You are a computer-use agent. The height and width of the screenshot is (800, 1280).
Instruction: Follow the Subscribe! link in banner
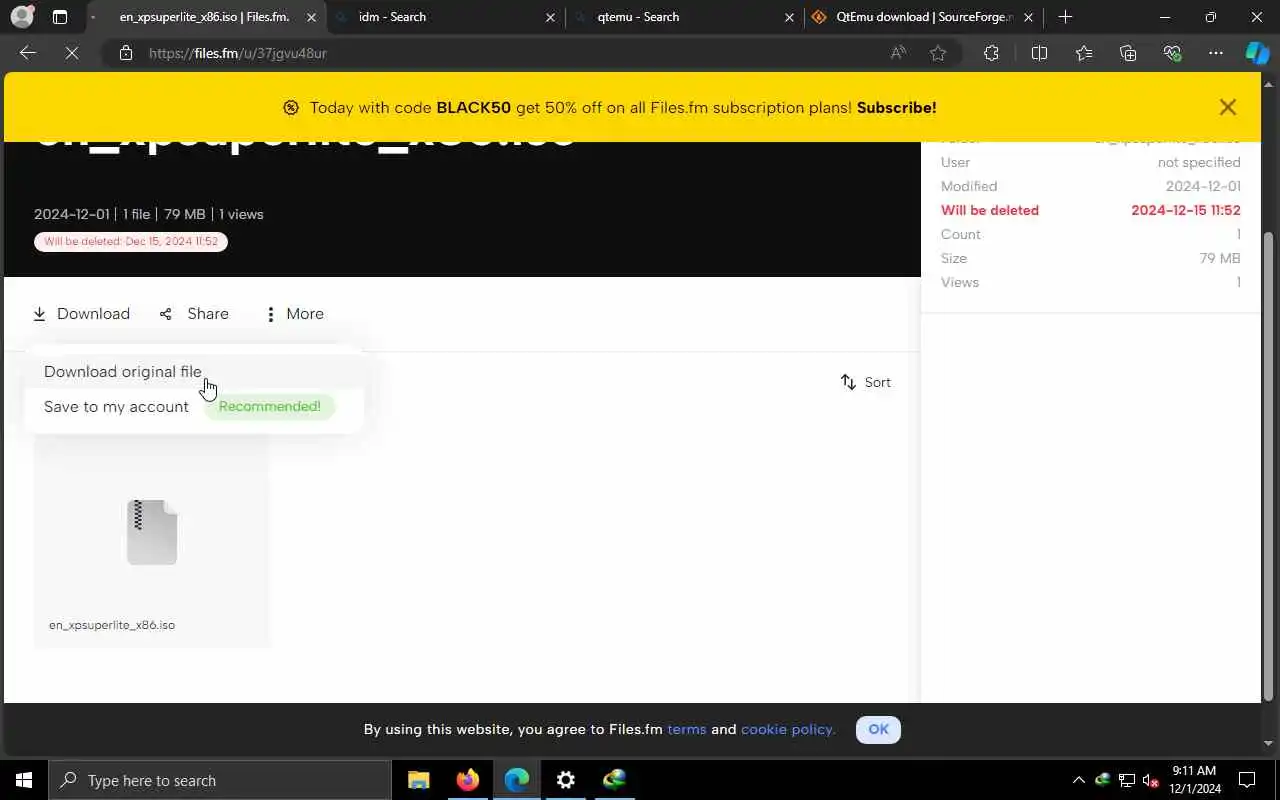coord(896,107)
